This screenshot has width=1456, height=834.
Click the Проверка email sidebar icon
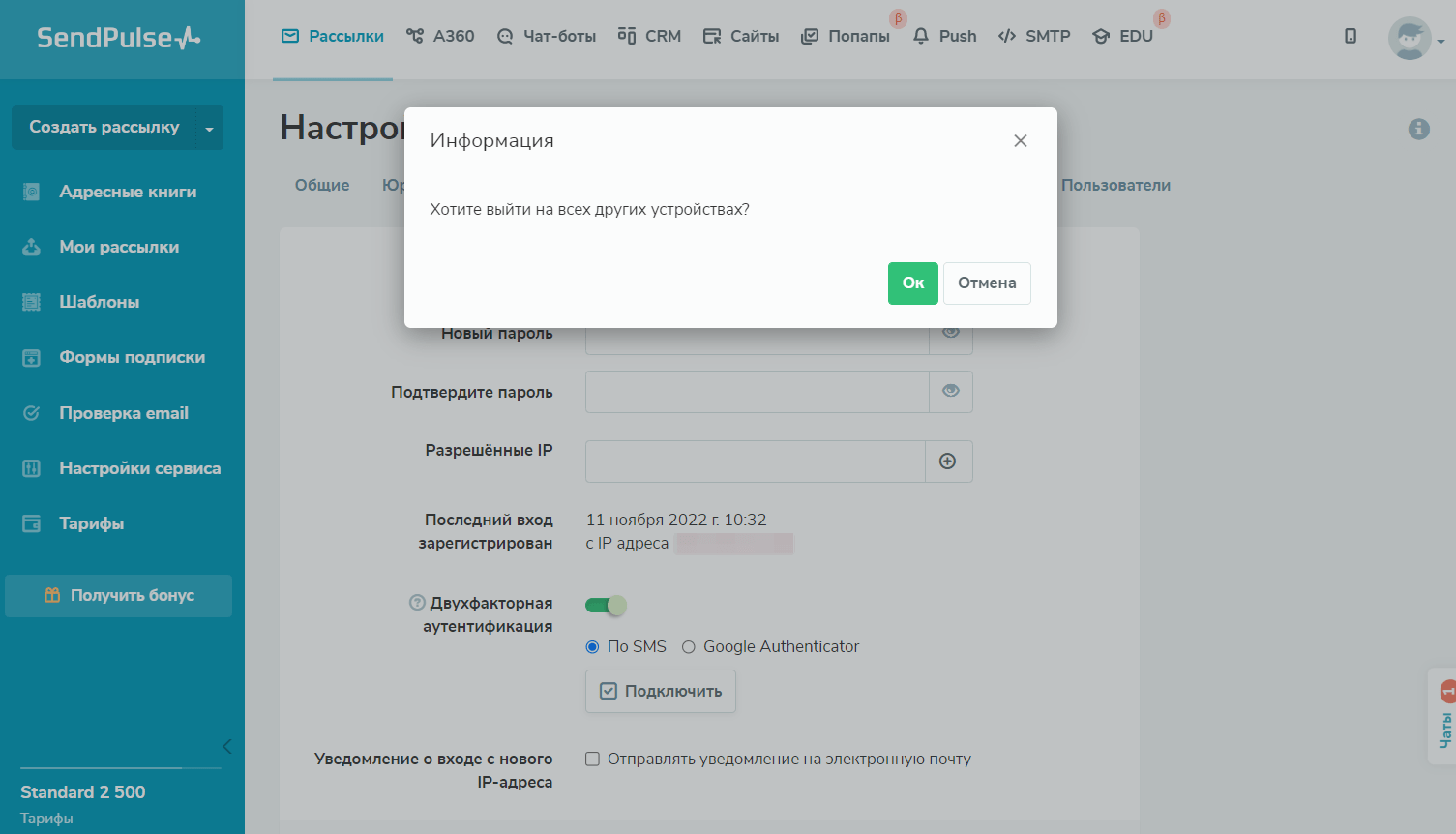32,413
